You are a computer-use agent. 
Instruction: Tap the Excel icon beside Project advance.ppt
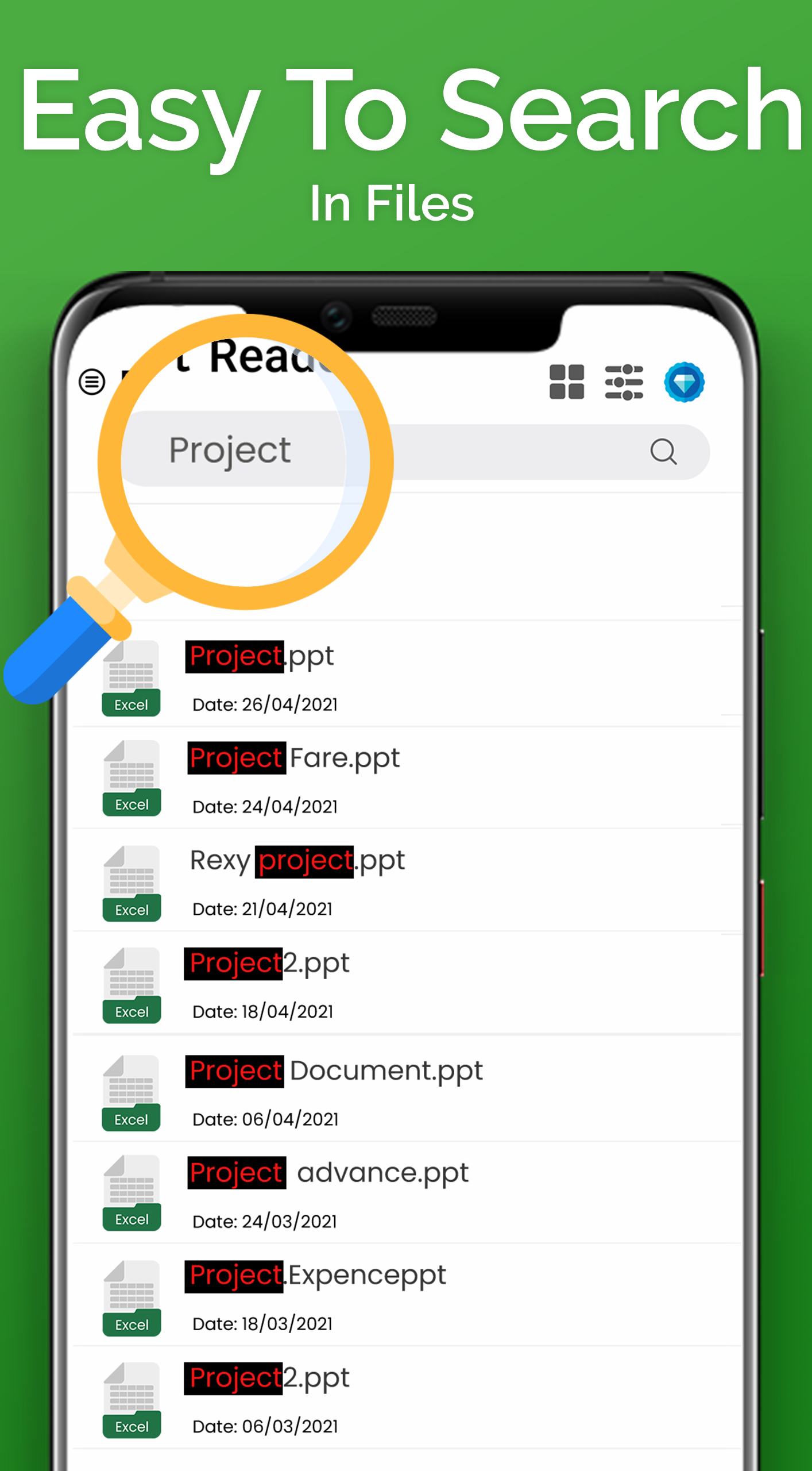132,1192
